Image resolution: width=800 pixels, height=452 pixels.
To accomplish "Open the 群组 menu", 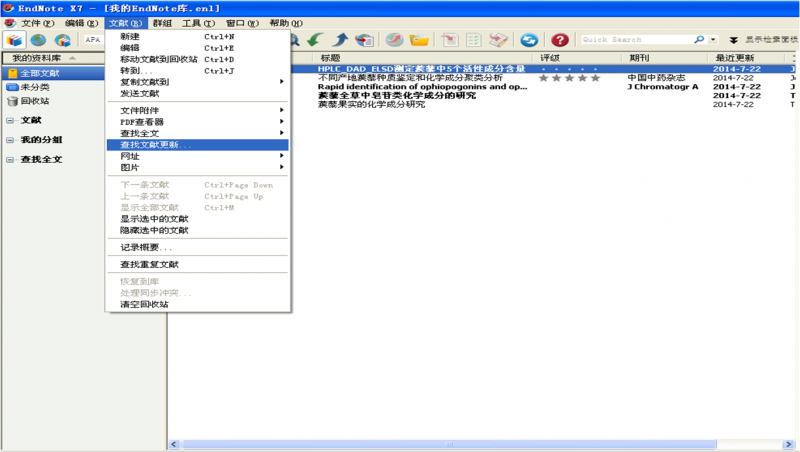I will pyautogui.click(x=162, y=23).
